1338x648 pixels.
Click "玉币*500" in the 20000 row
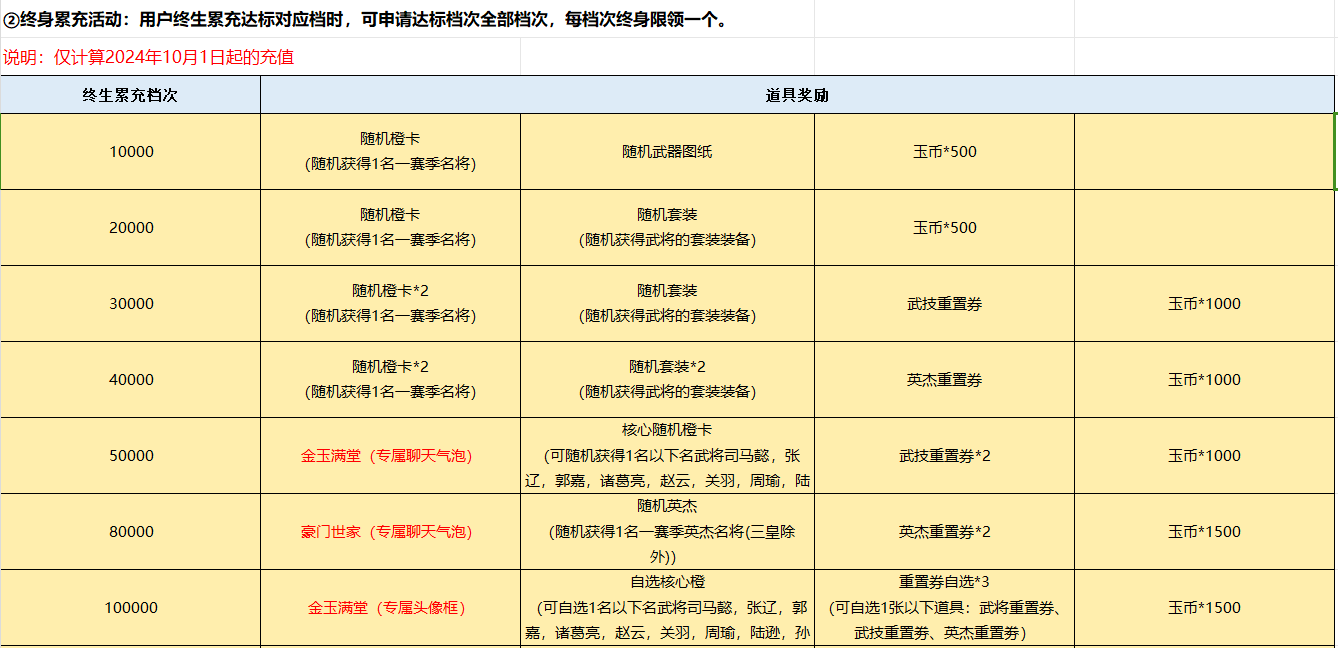pyautogui.click(x=944, y=228)
